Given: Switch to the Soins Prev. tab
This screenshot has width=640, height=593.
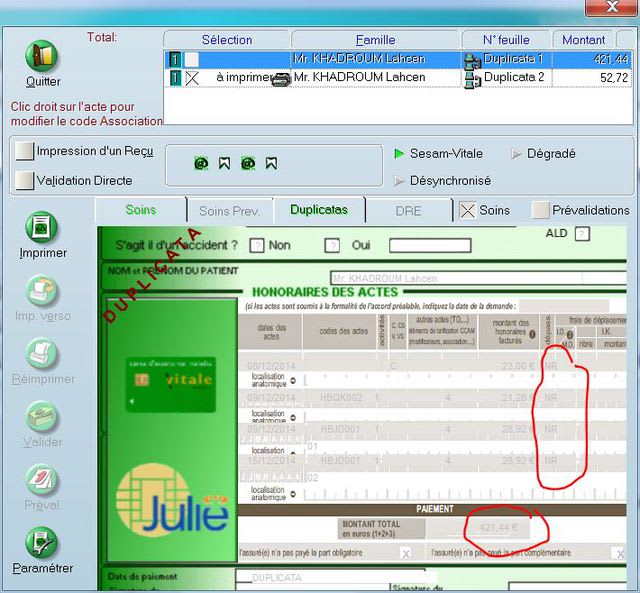Looking at the screenshot, I should coord(229,211).
